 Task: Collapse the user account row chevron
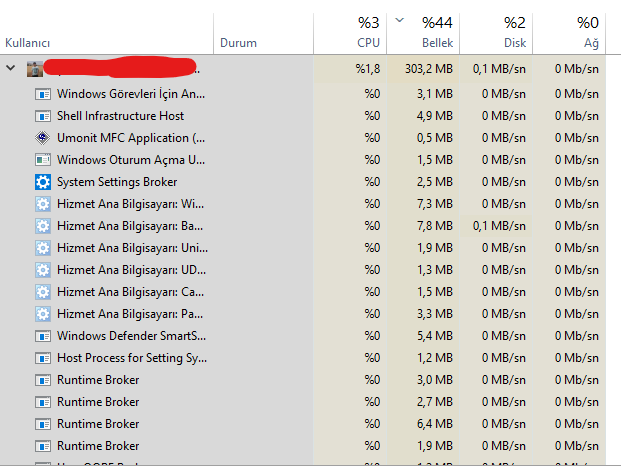[x=11, y=68]
